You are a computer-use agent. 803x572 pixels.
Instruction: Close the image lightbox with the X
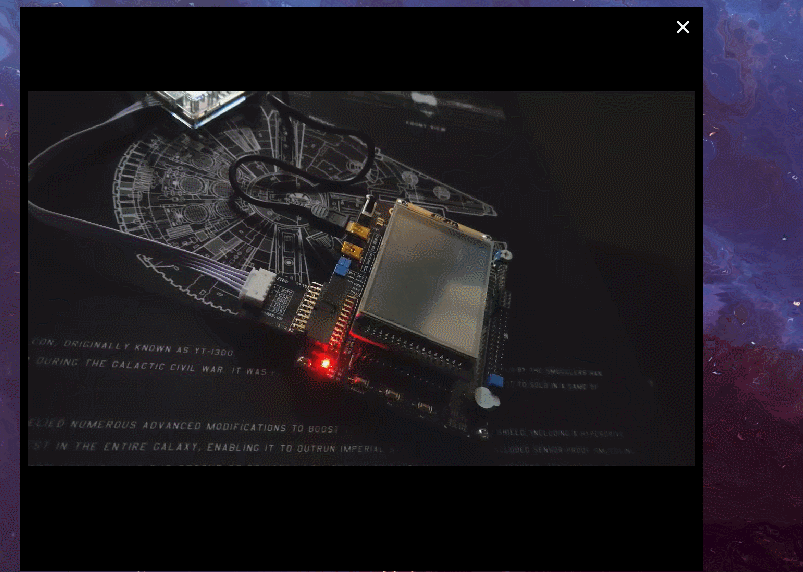[x=683, y=27]
